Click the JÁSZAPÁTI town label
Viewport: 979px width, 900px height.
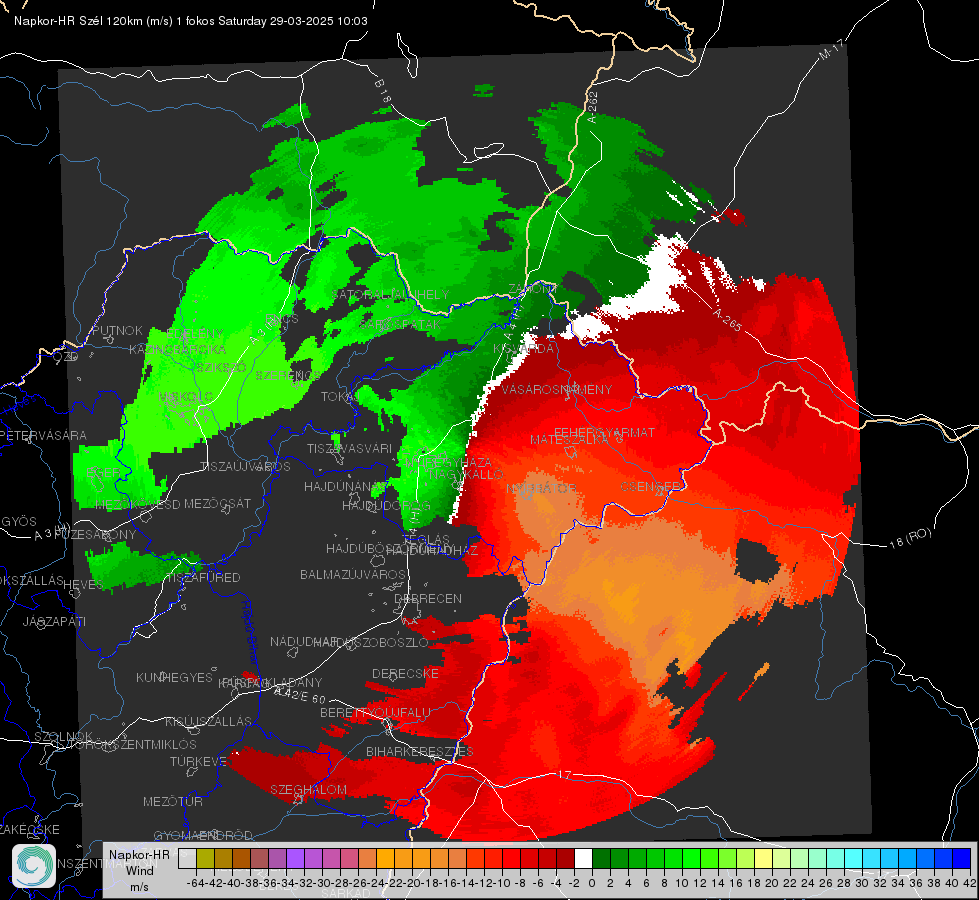pos(54,621)
